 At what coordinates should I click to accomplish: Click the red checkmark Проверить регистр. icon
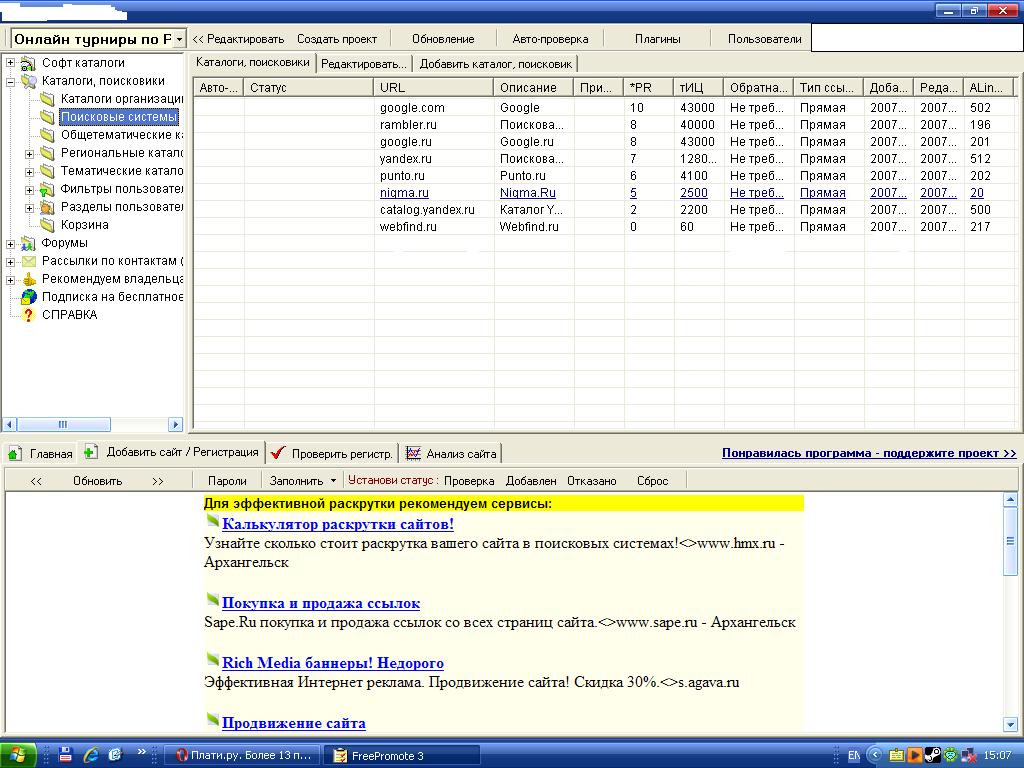click(278, 453)
